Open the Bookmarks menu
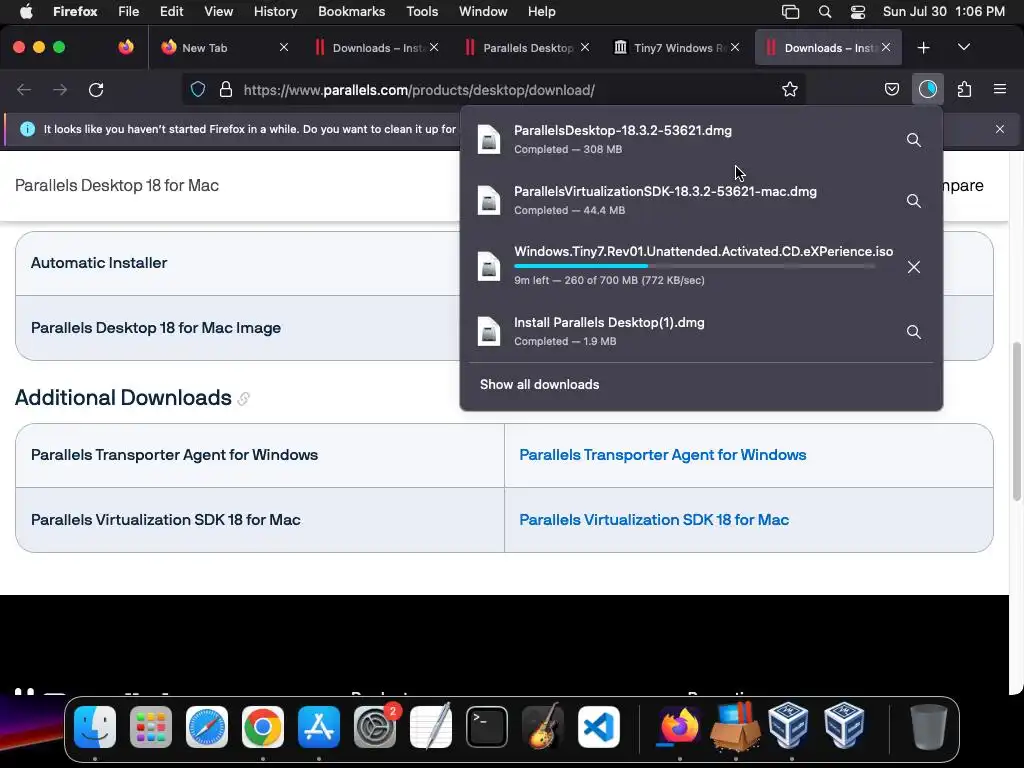The width and height of the screenshot is (1024, 768). (351, 12)
